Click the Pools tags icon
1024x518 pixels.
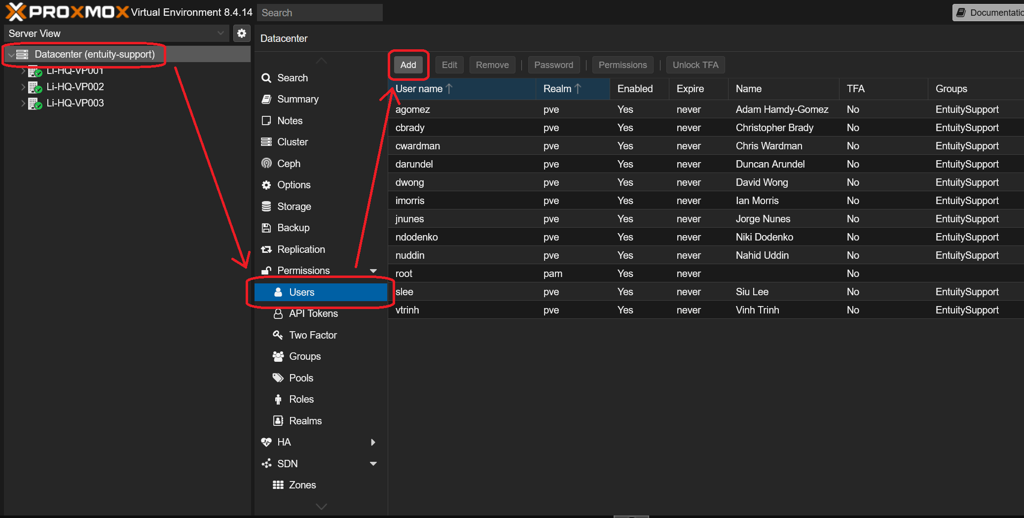pos(278,378)
